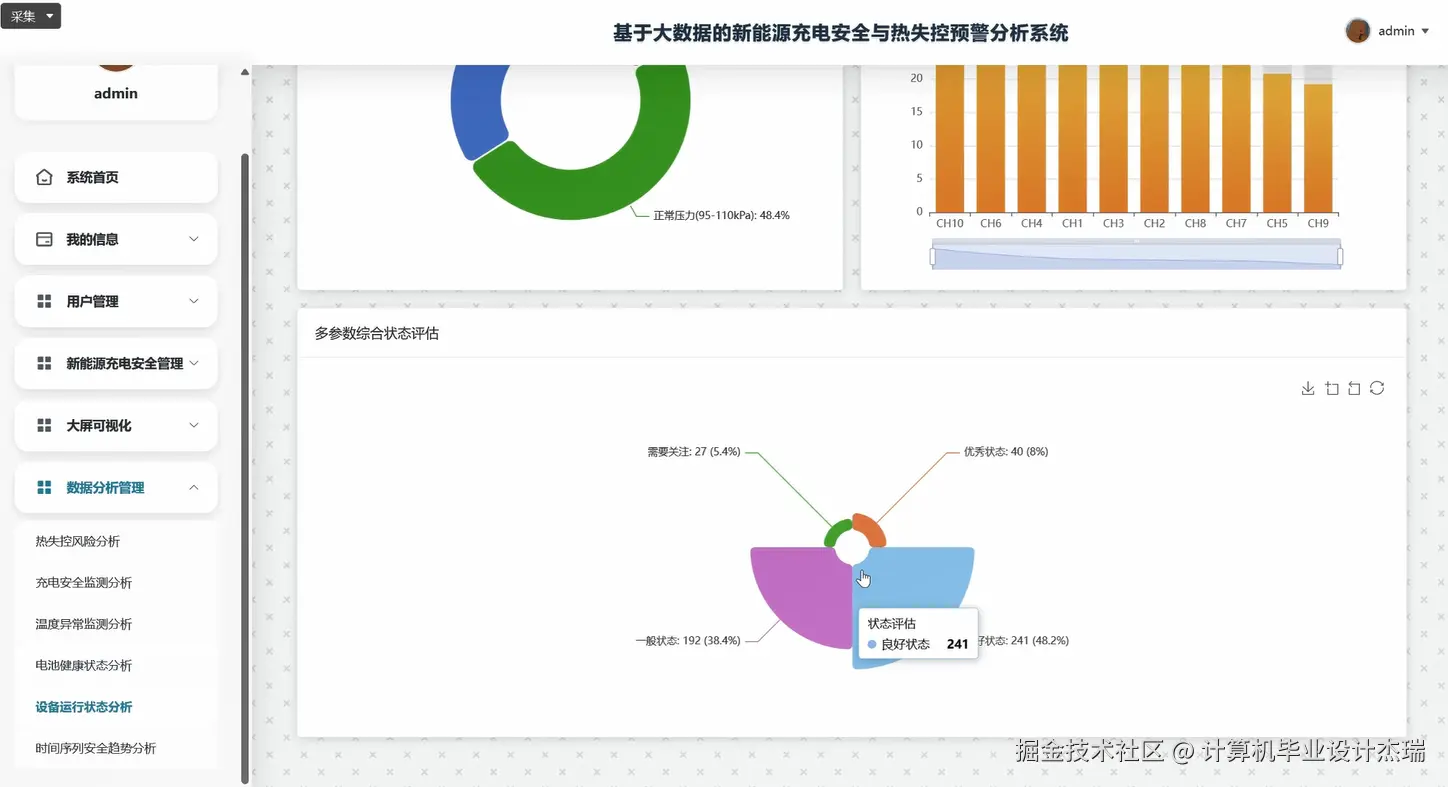Viewport: 1448px width, 787px height.
Task: Click the CH10 bar
Action: 949,138
